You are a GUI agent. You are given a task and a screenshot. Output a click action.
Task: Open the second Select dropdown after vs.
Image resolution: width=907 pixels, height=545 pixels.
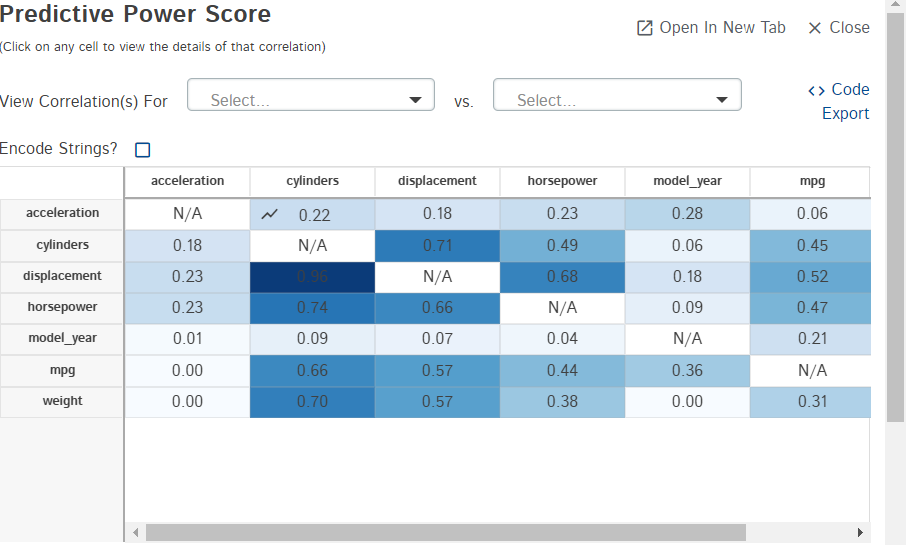(x=617, y=100)
